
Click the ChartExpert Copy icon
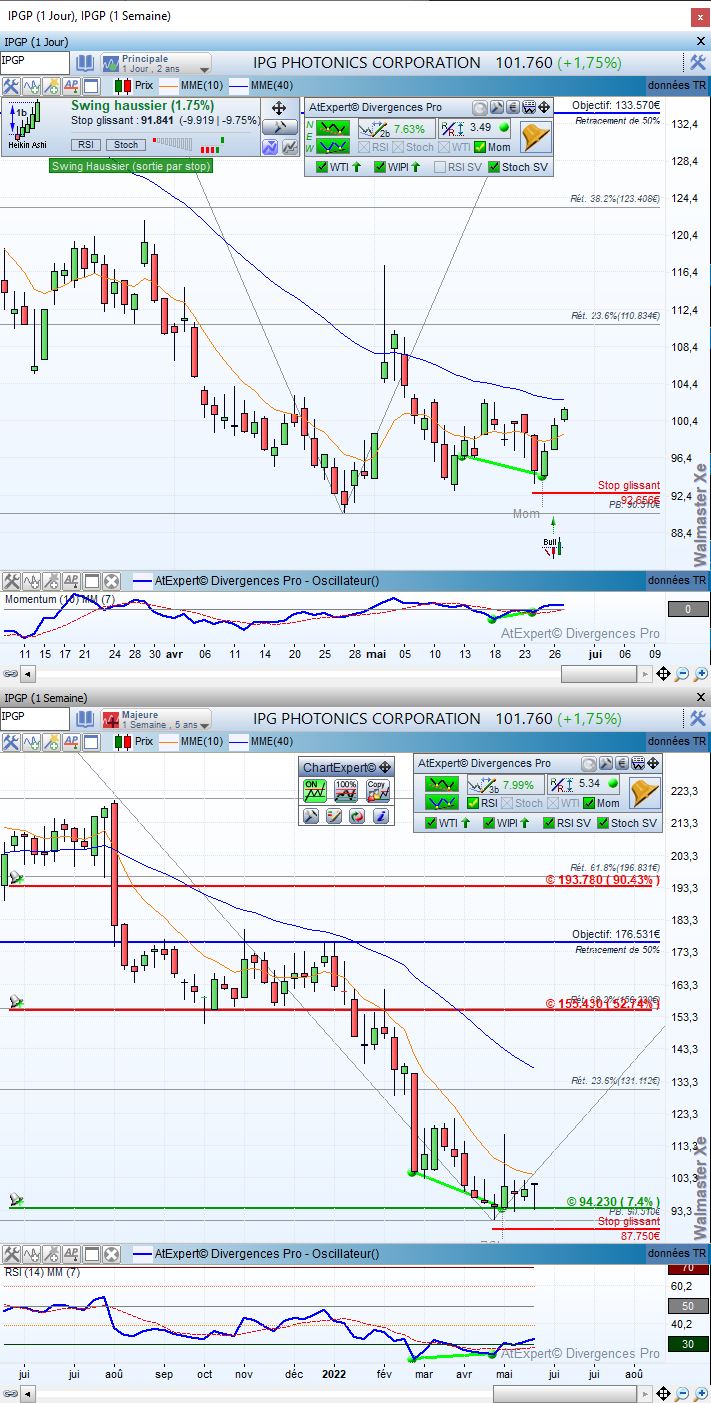pyautogui.click(x=377, y=792)
